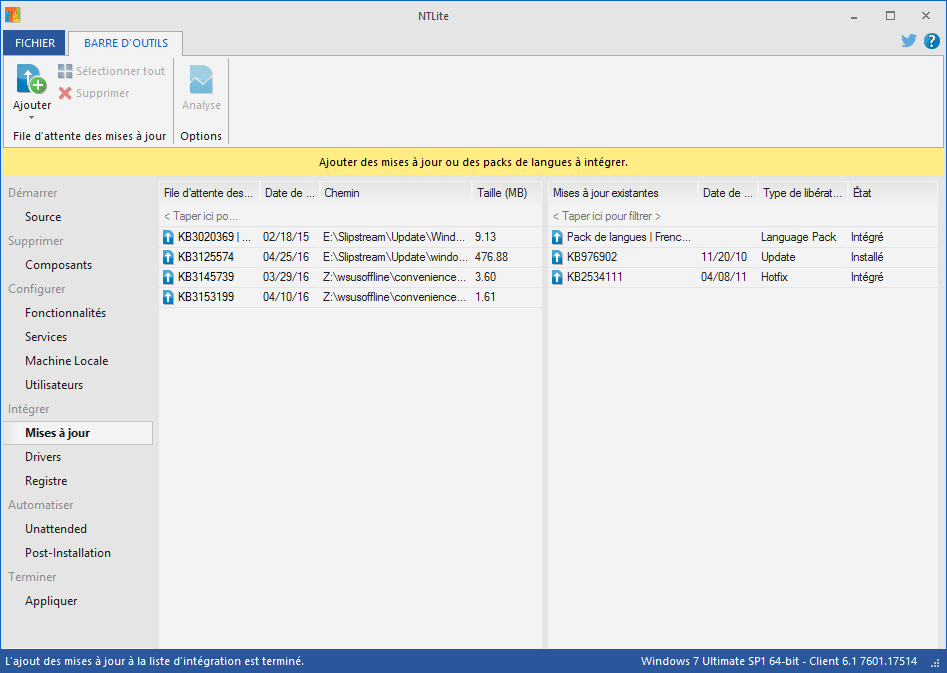Select KB3153199 in update queue
The width and height of the screenshot is (947, 673).
coord(206,297)
